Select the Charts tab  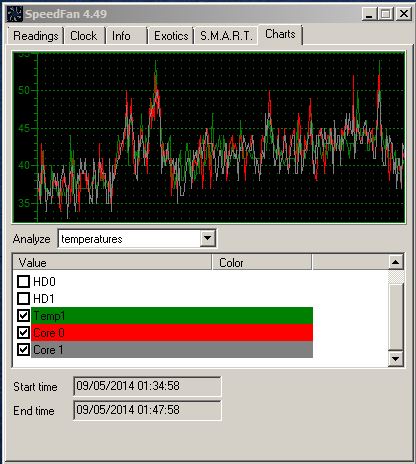[280, 34]
